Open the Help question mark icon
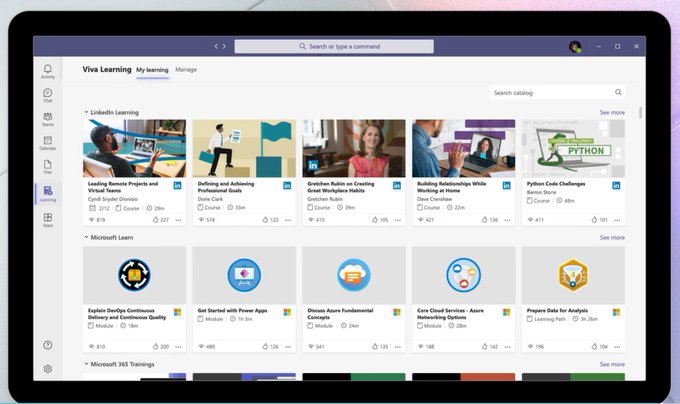The width and height of the screenshot is (680, 404). coord(48,345)
